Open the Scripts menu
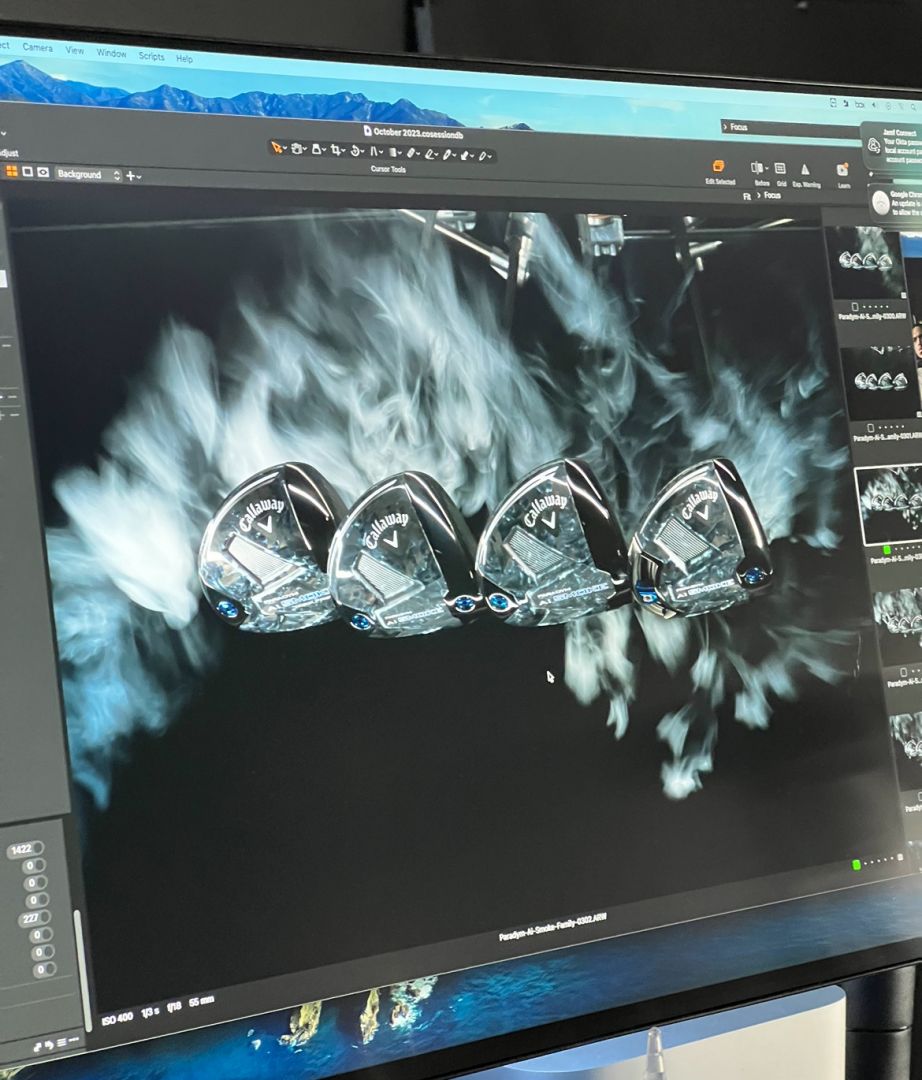The height and width of the screenshot is (1080, 922). (151, 56)
